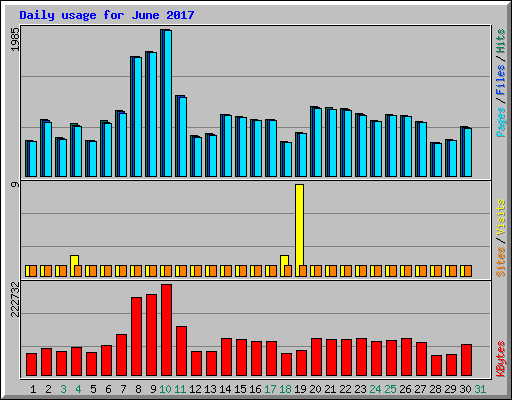Viewport: 512px width, 400px height.
Task: Select day "9" on the x-axis
Action: (153, 389)
